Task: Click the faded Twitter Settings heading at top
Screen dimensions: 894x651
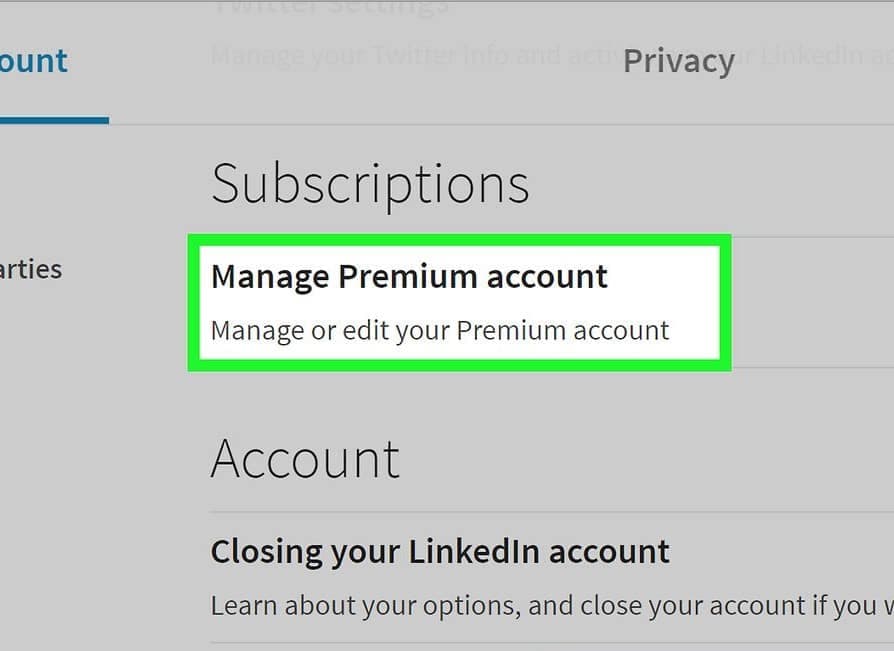Action: (330, 8)
